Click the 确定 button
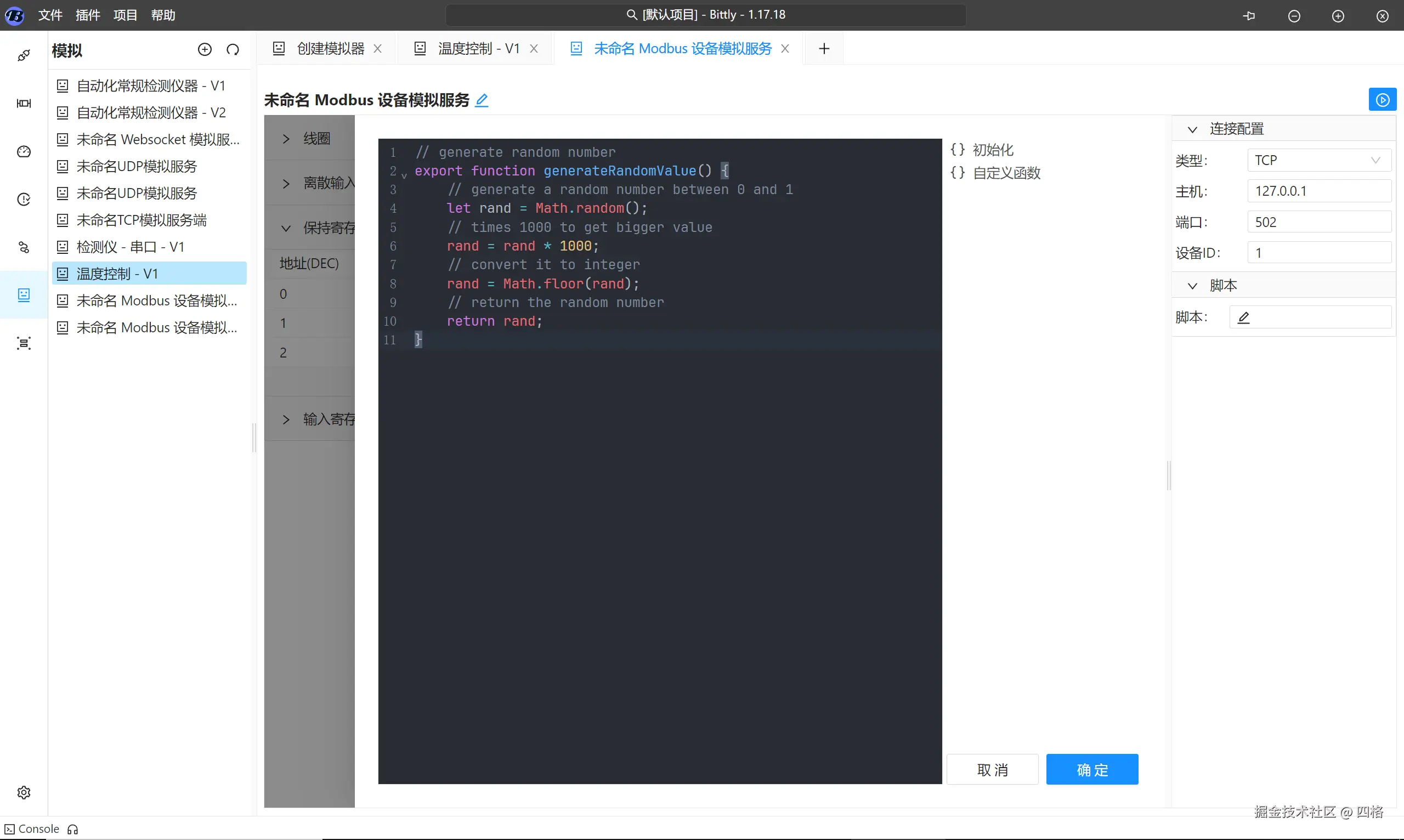This screenshot has width=1404, height=840. click(x=1091, y=769)
